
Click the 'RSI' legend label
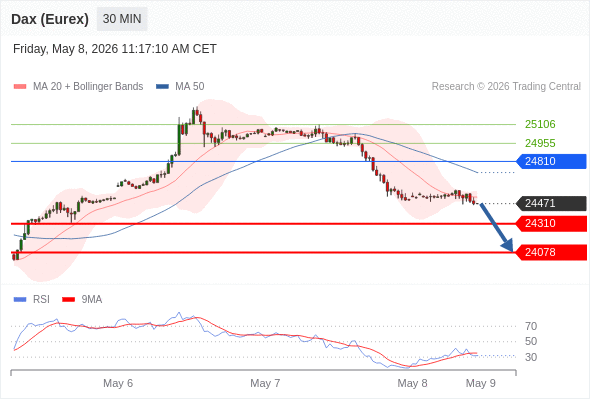(x=41, y=300)
